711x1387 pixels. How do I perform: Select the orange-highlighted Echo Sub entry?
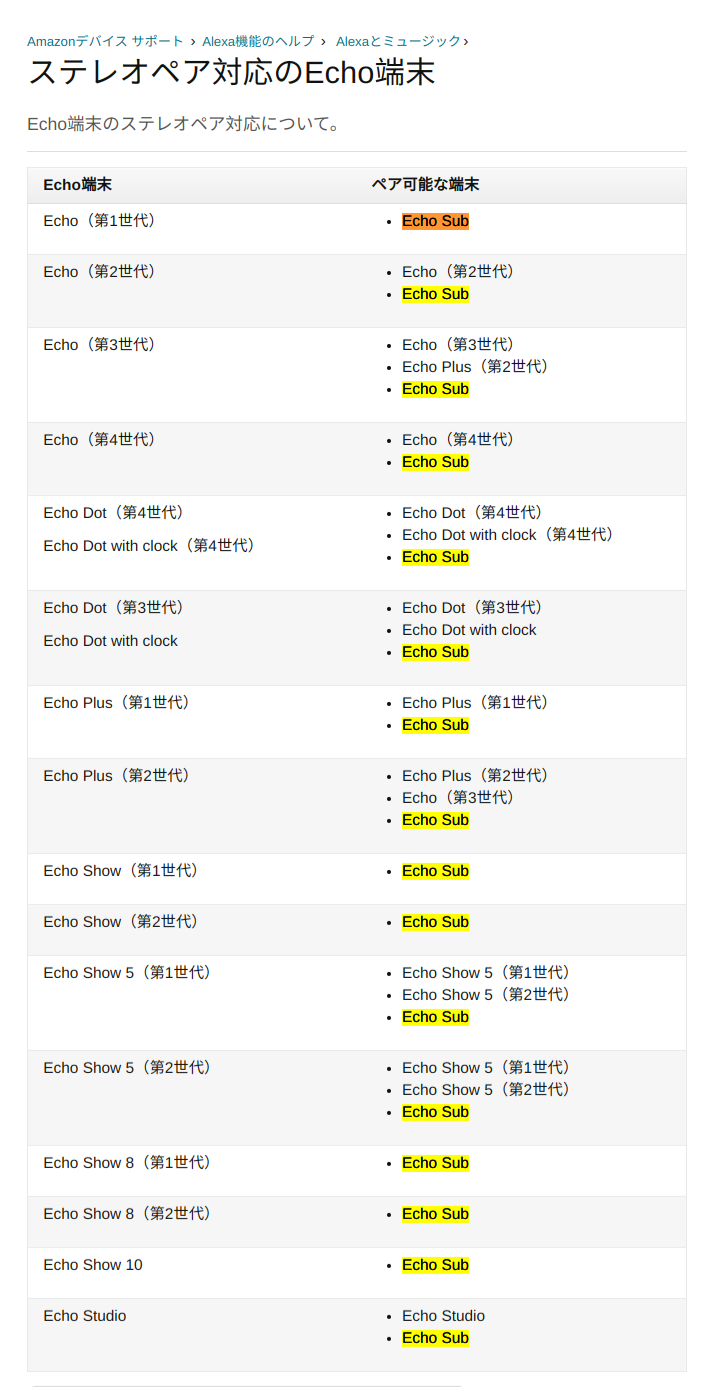pyautogui.click(x=435, y=221)
